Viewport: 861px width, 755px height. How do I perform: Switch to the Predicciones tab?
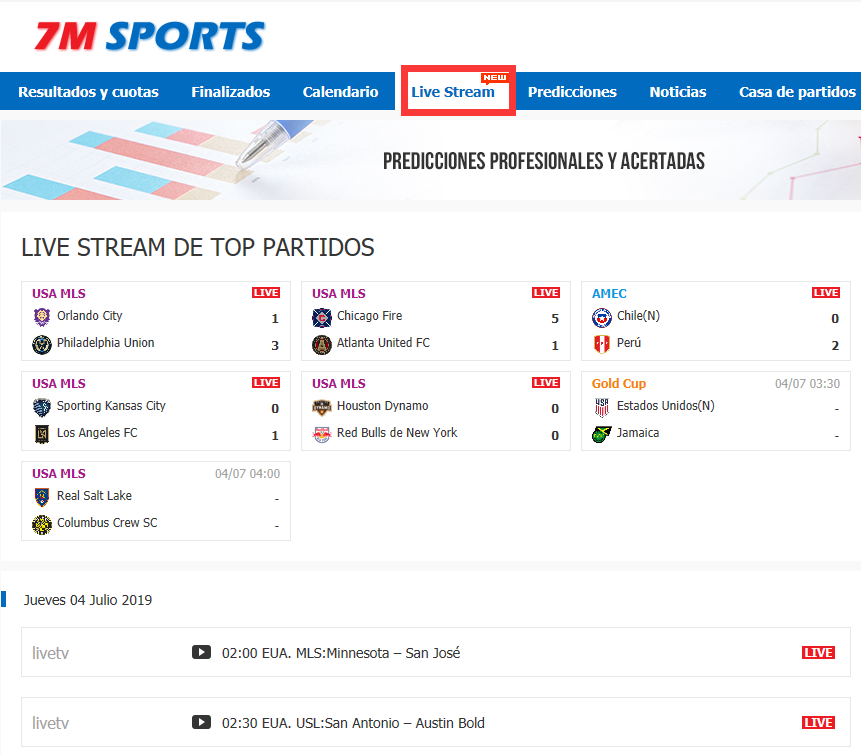tap(572, 92)
